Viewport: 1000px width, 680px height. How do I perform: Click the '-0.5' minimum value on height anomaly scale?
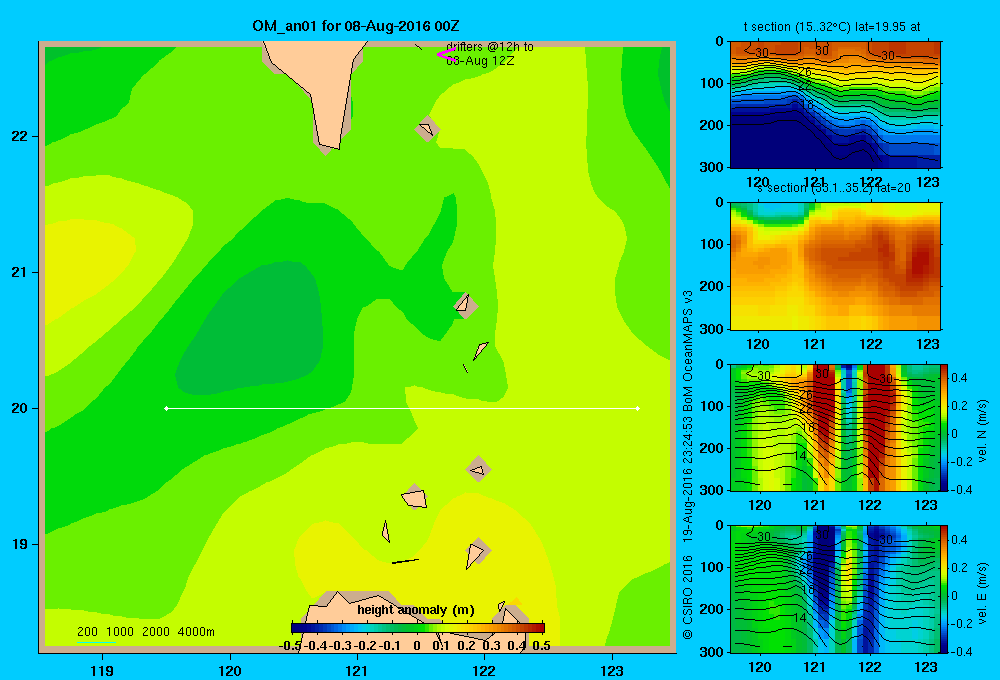point(290,646)
